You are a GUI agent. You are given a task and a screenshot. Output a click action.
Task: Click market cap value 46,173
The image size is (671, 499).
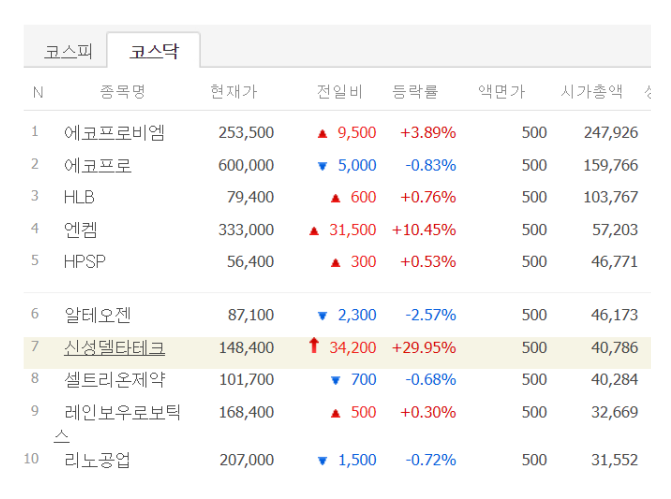(x=615, y=315)
